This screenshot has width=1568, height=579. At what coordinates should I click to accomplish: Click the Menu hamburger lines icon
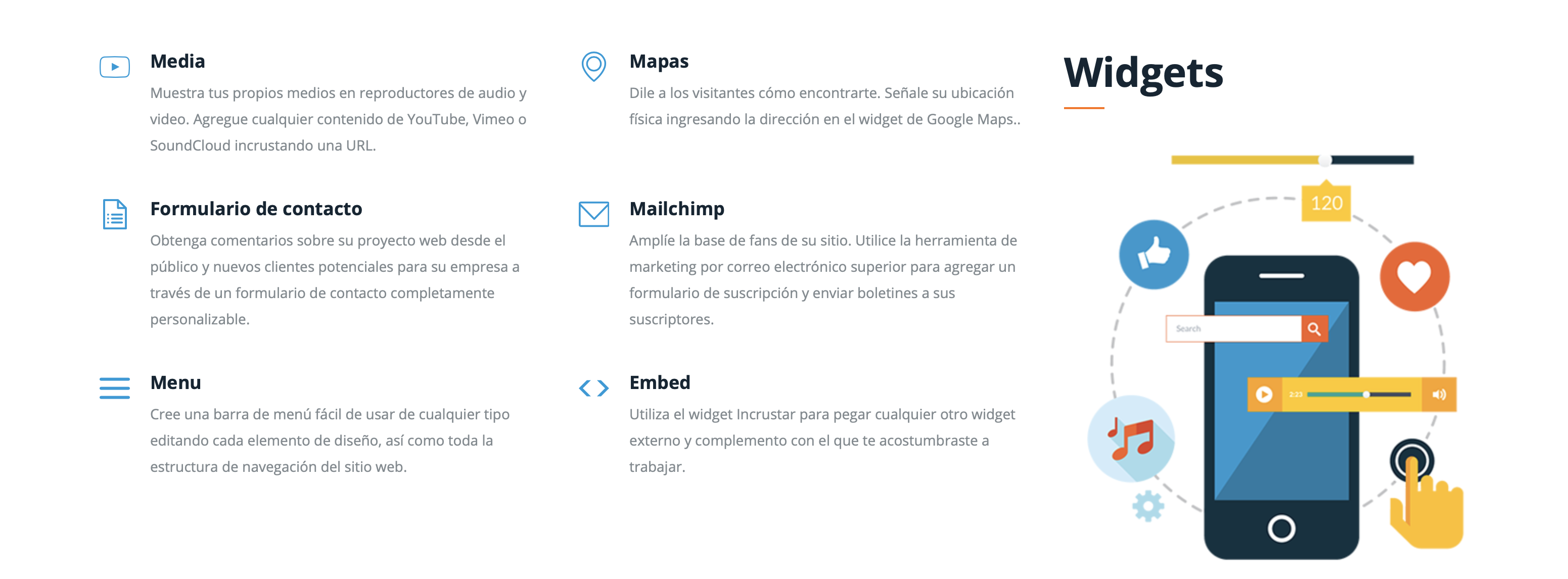(114, 388)
